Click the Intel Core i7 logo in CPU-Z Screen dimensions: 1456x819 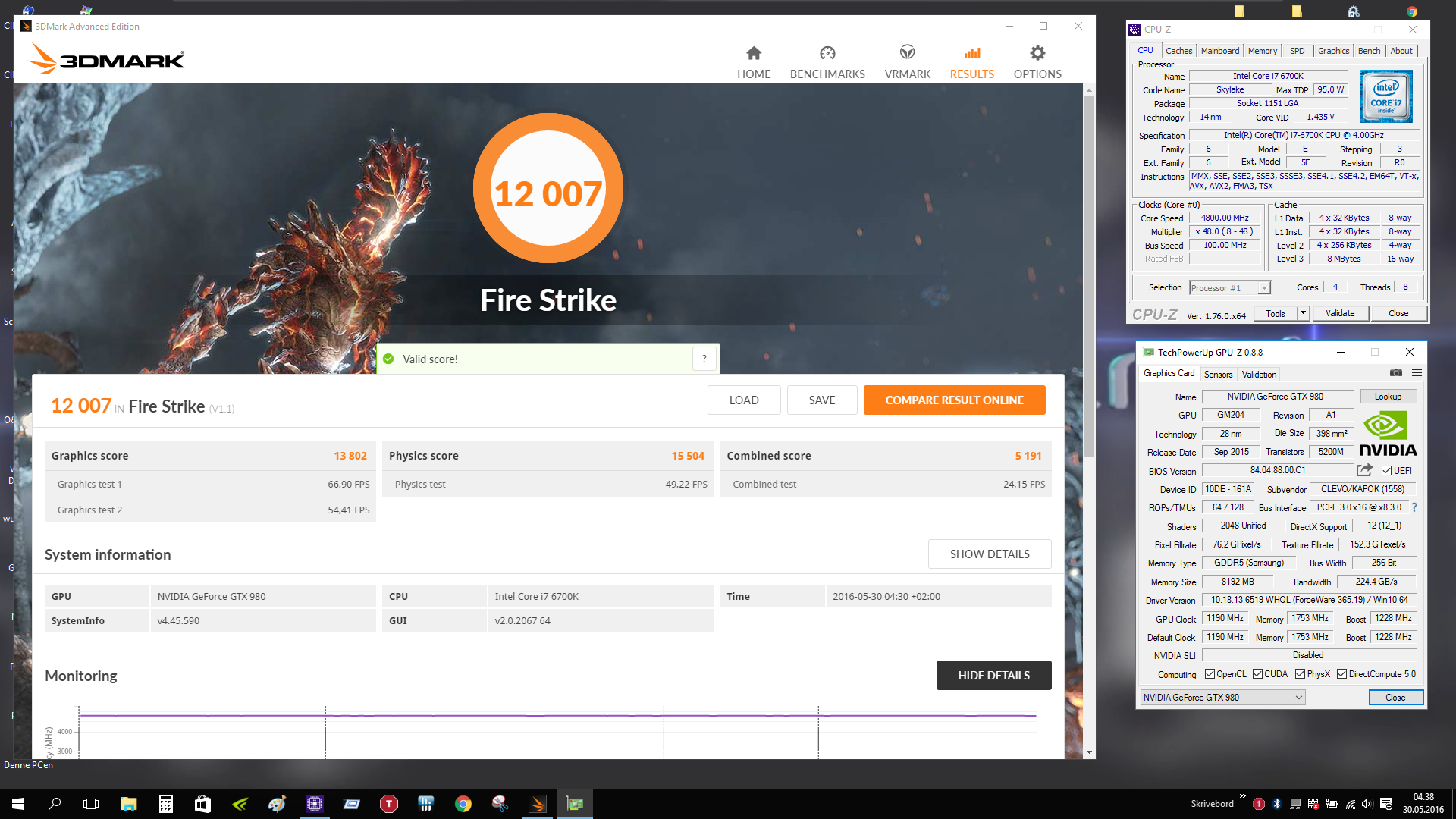pos(1385,96)
